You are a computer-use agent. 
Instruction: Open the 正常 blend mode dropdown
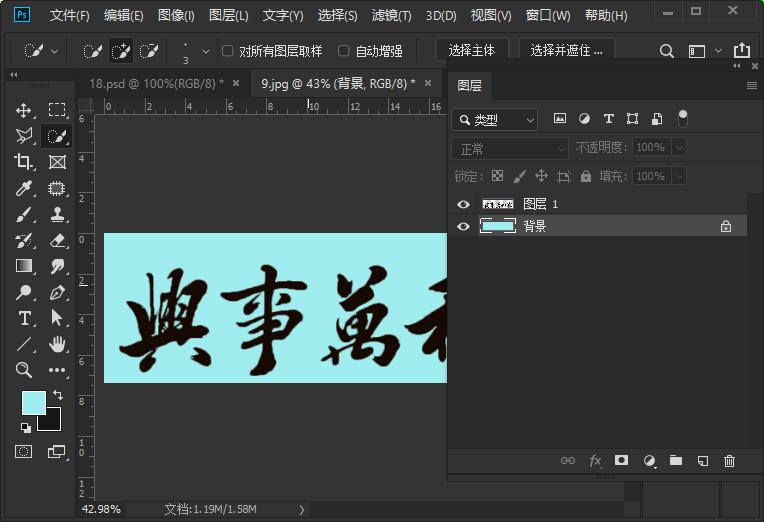tap(510, 149)
